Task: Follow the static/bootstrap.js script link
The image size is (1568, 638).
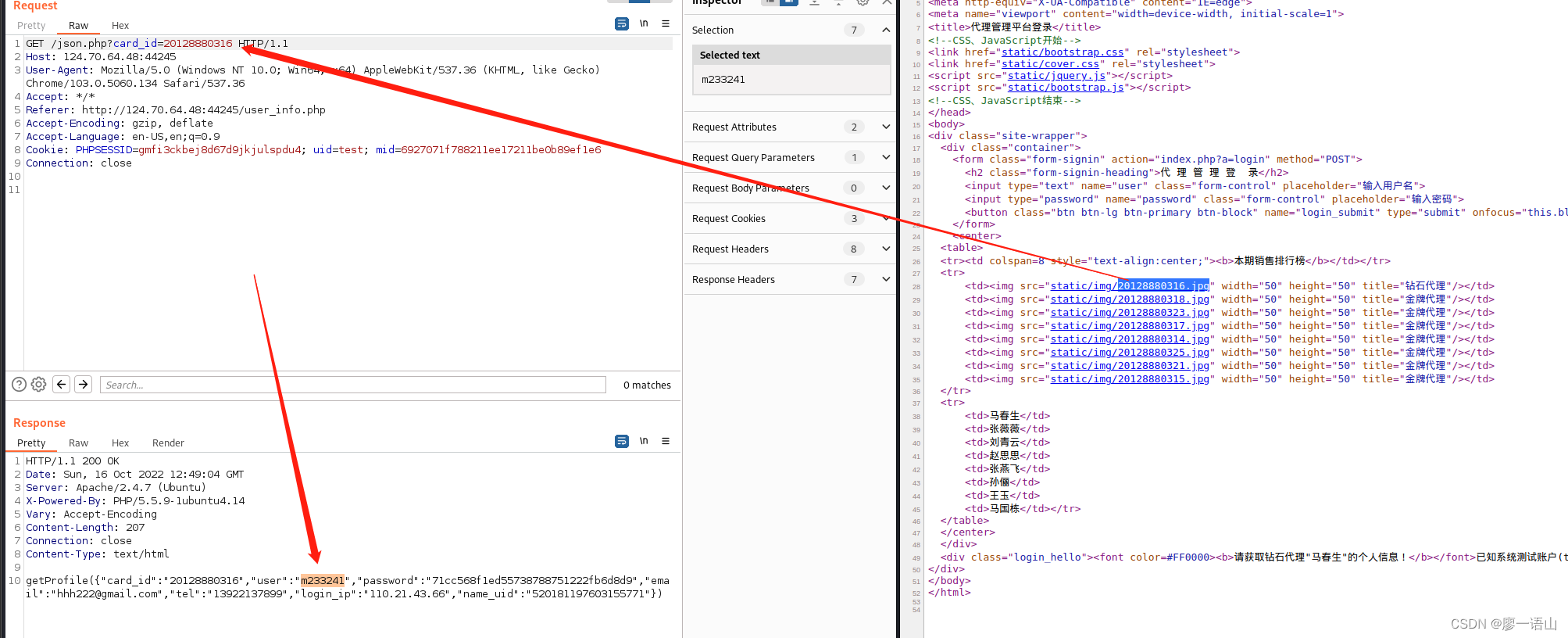Action: click(1066, 88)
